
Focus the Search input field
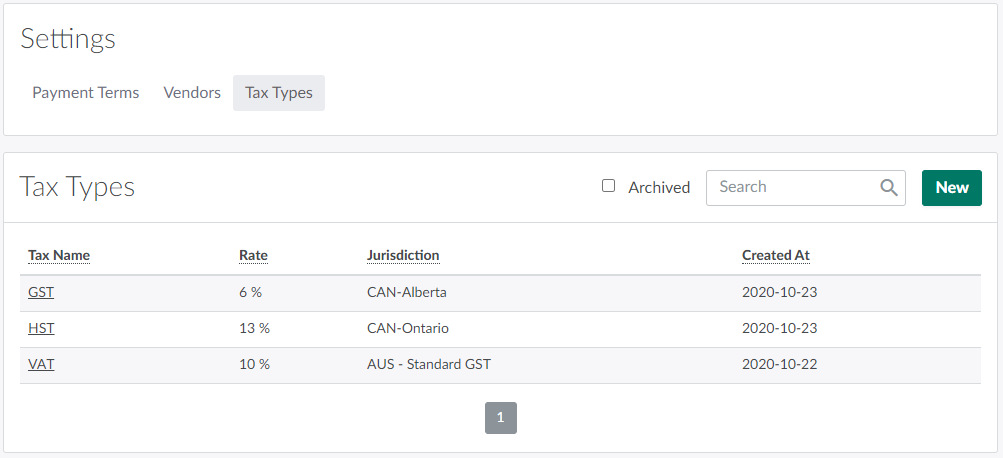[790, 187]
